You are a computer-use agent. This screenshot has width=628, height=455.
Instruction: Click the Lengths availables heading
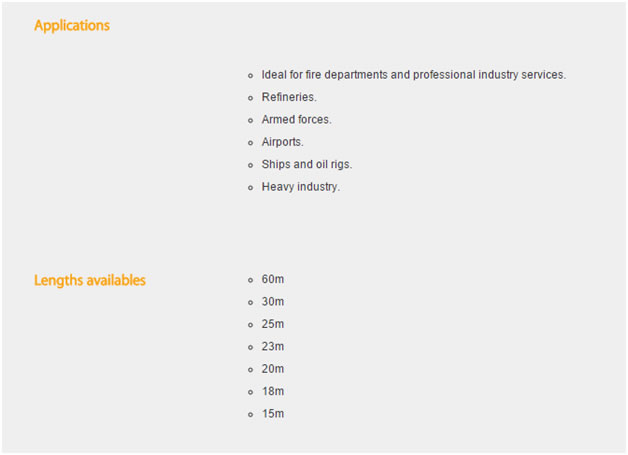tap(90, 280)
